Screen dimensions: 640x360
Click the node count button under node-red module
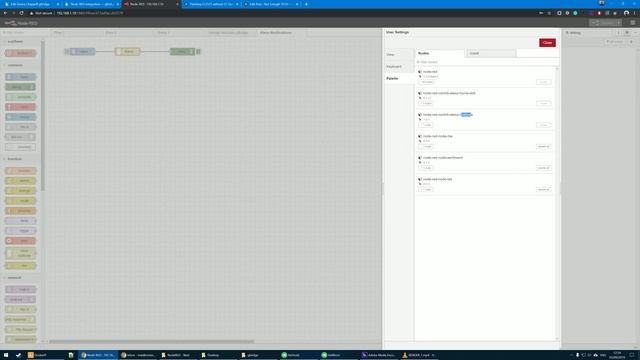(426, 82)
